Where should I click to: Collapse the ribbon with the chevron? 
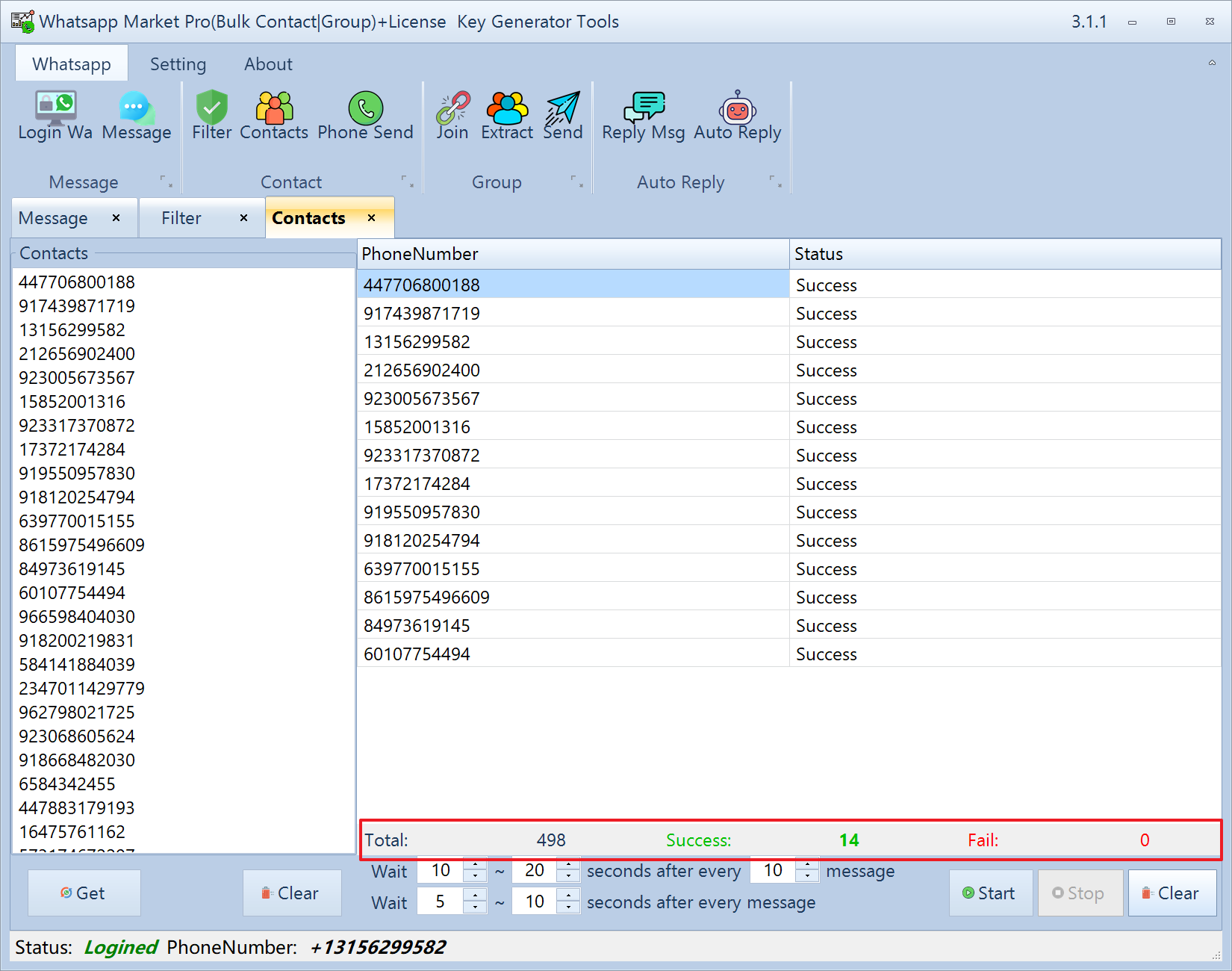click(1212, 63)
